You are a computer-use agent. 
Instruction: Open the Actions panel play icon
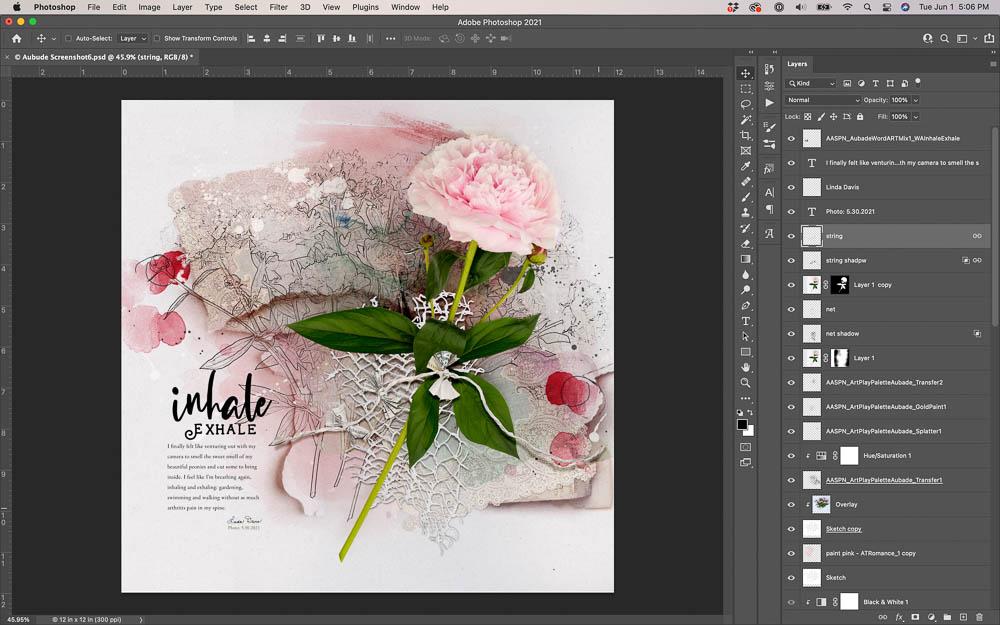(x=770, y=103)
